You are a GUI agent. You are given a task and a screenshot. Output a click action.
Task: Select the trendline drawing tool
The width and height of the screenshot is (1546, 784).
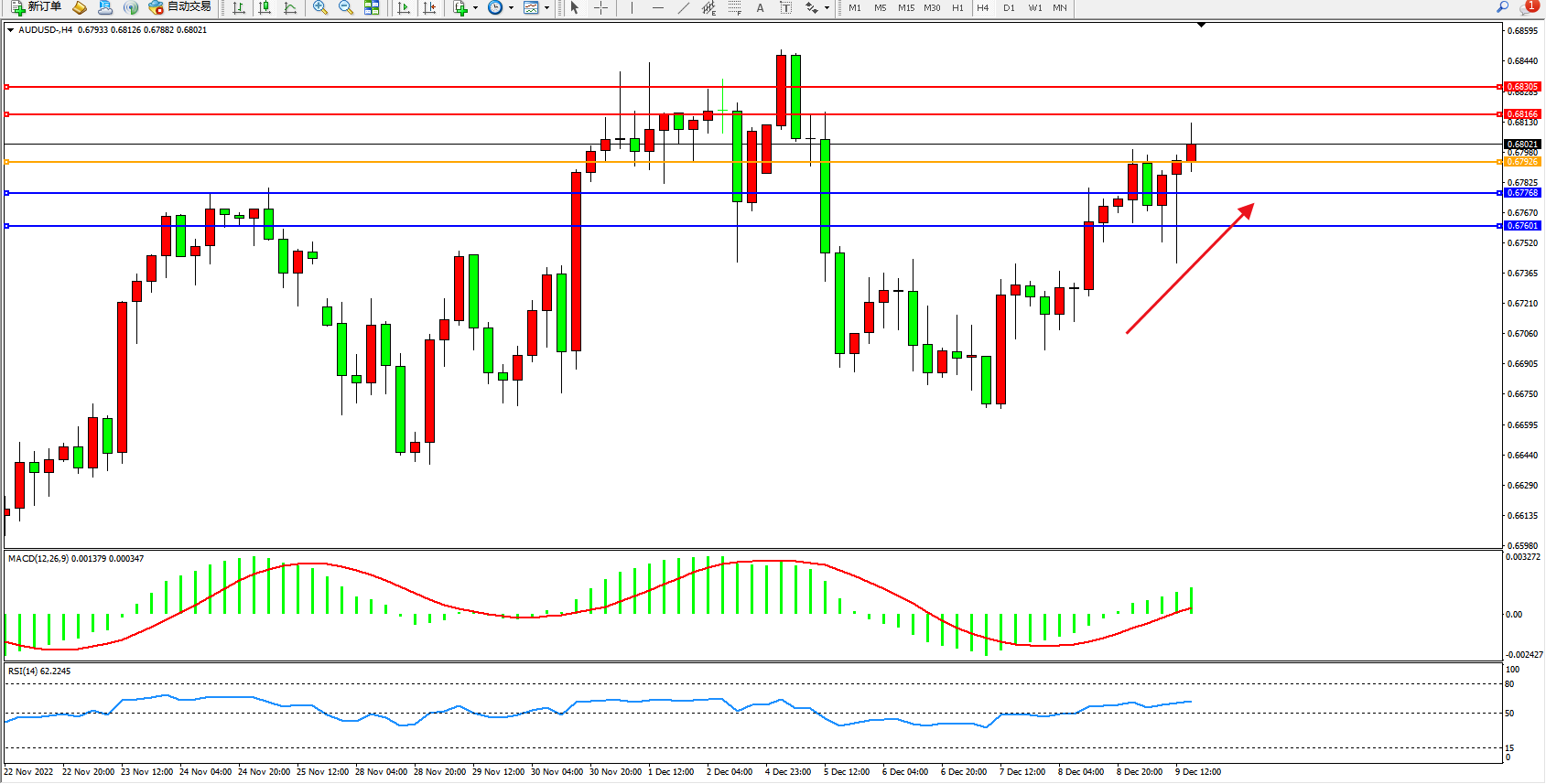point(683,7)
